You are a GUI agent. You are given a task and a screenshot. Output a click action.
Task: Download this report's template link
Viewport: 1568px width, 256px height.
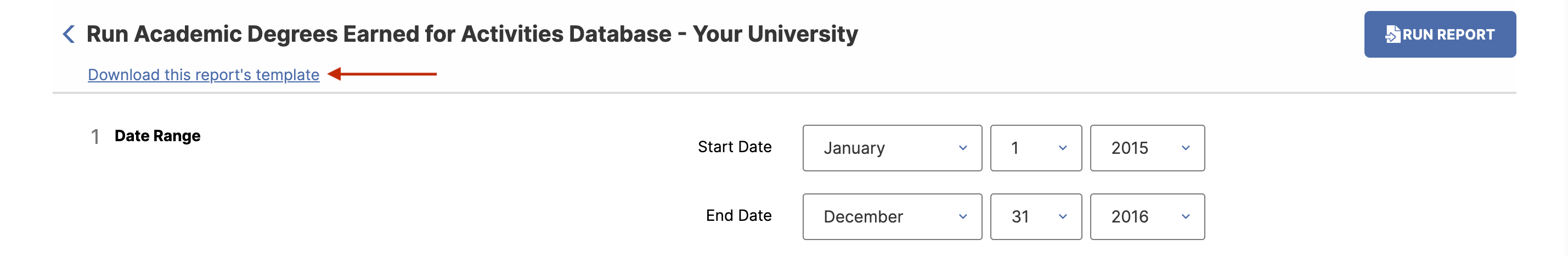tap(204, 74)
